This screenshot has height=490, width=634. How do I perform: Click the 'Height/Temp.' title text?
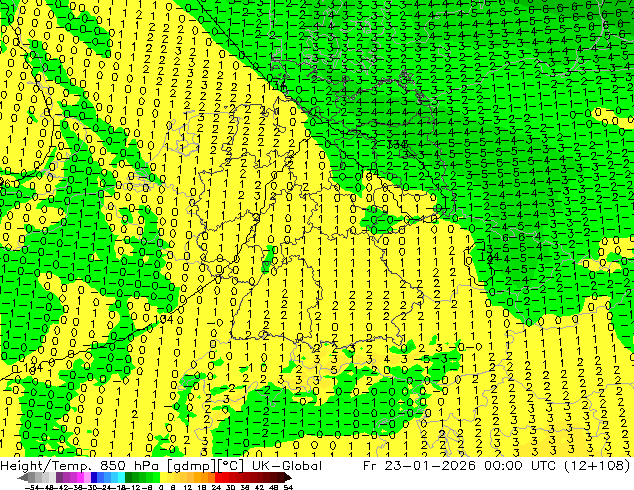coord(44,466)
